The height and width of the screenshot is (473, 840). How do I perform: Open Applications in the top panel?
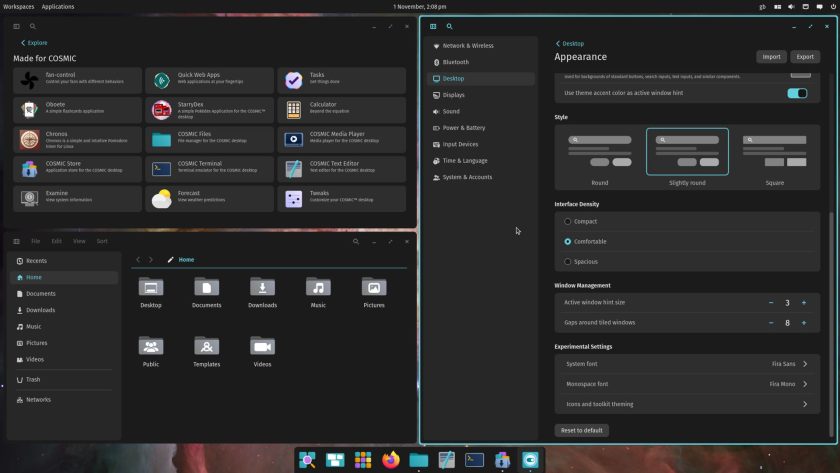pyautogui.click(x=58, y=6)
